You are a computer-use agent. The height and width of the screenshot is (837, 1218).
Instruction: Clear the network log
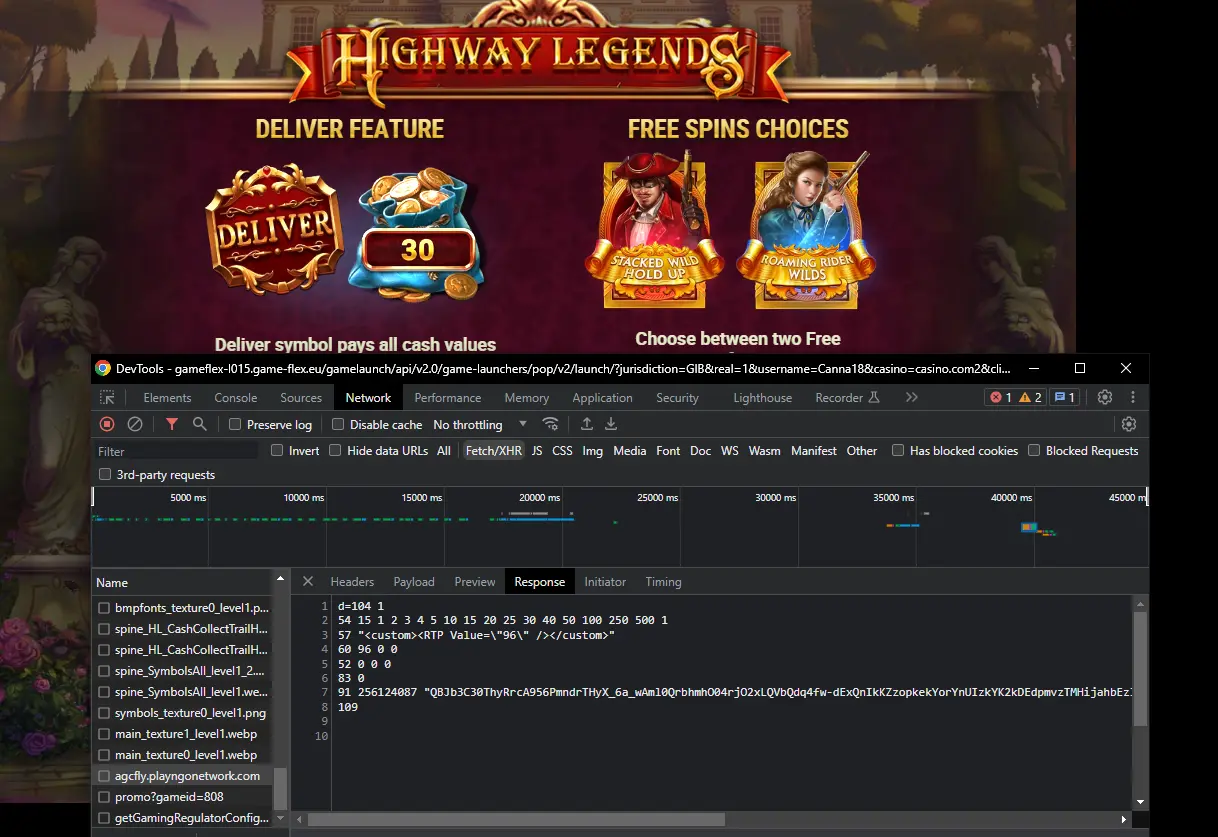[x=135, y=424]
